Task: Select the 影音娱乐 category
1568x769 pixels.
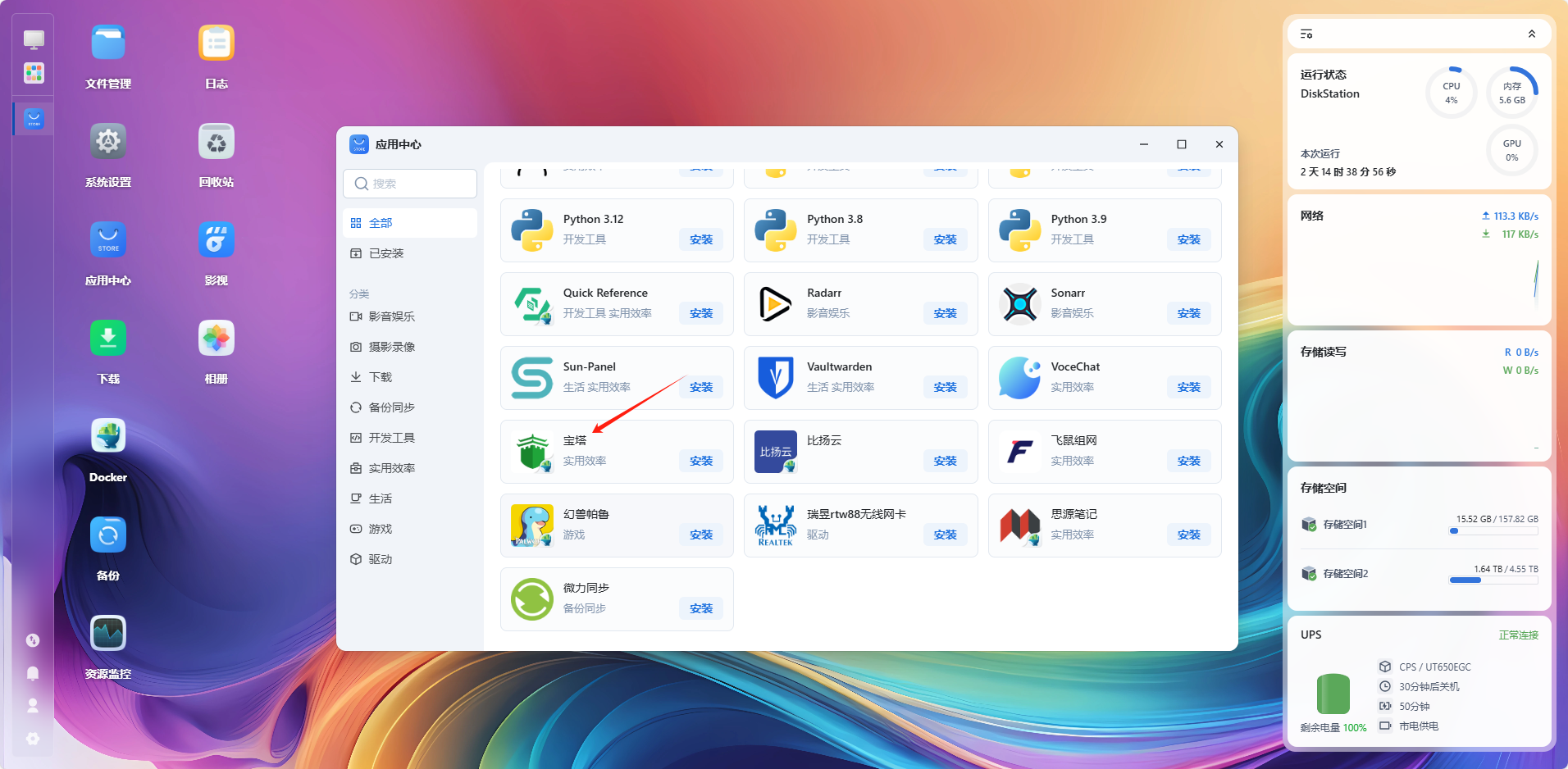Action: pyautogui.click(x=392, y=316)
